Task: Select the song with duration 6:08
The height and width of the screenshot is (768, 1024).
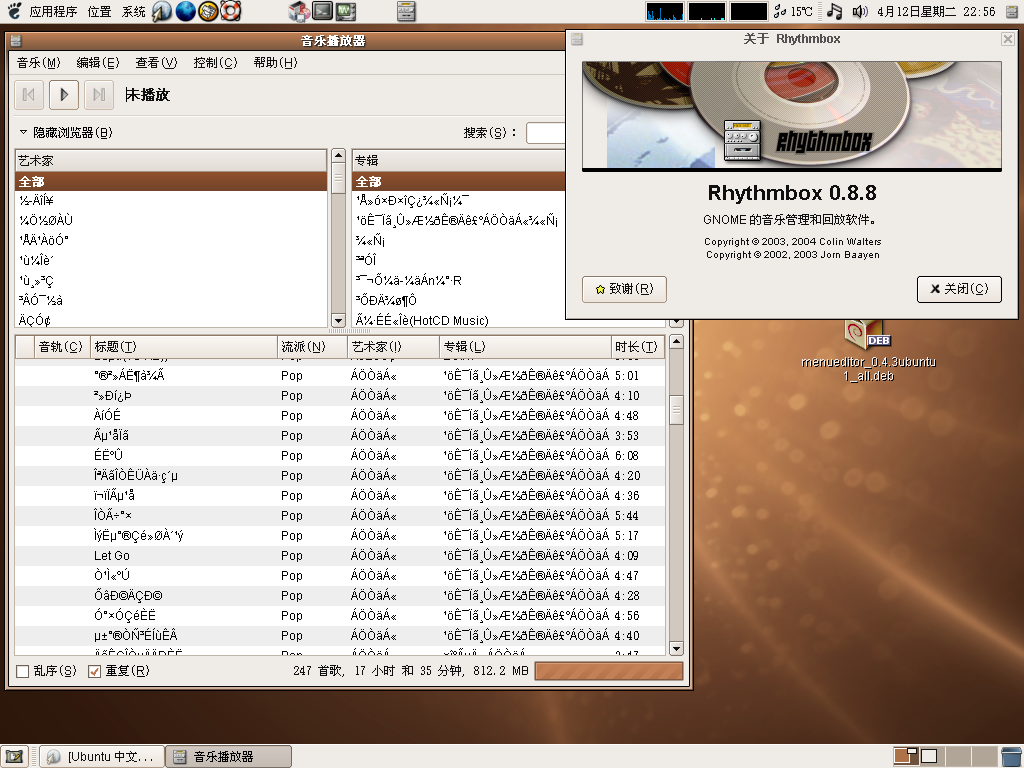Action: click(340, 456)
